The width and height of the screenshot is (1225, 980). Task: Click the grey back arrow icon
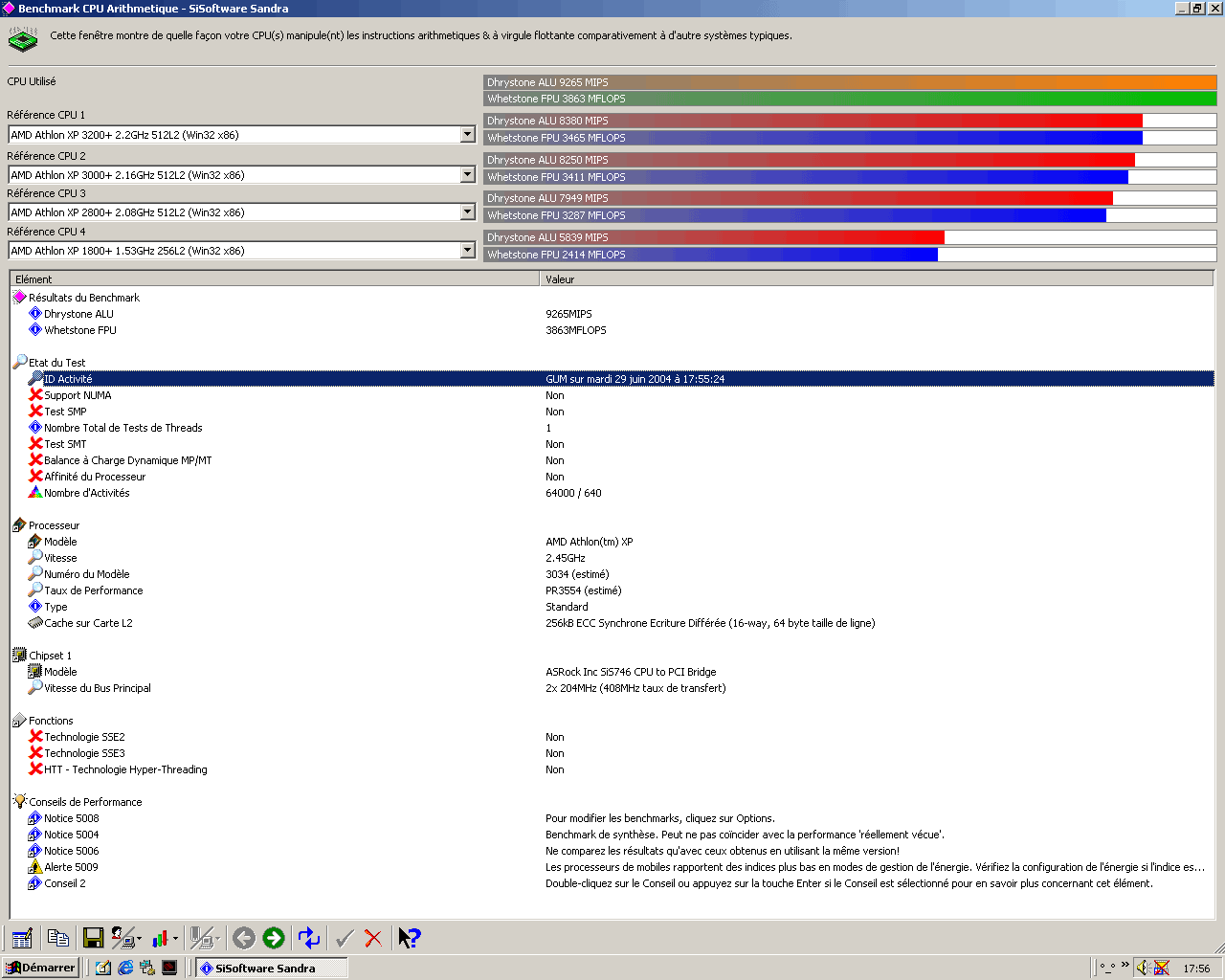click(244, 938)
